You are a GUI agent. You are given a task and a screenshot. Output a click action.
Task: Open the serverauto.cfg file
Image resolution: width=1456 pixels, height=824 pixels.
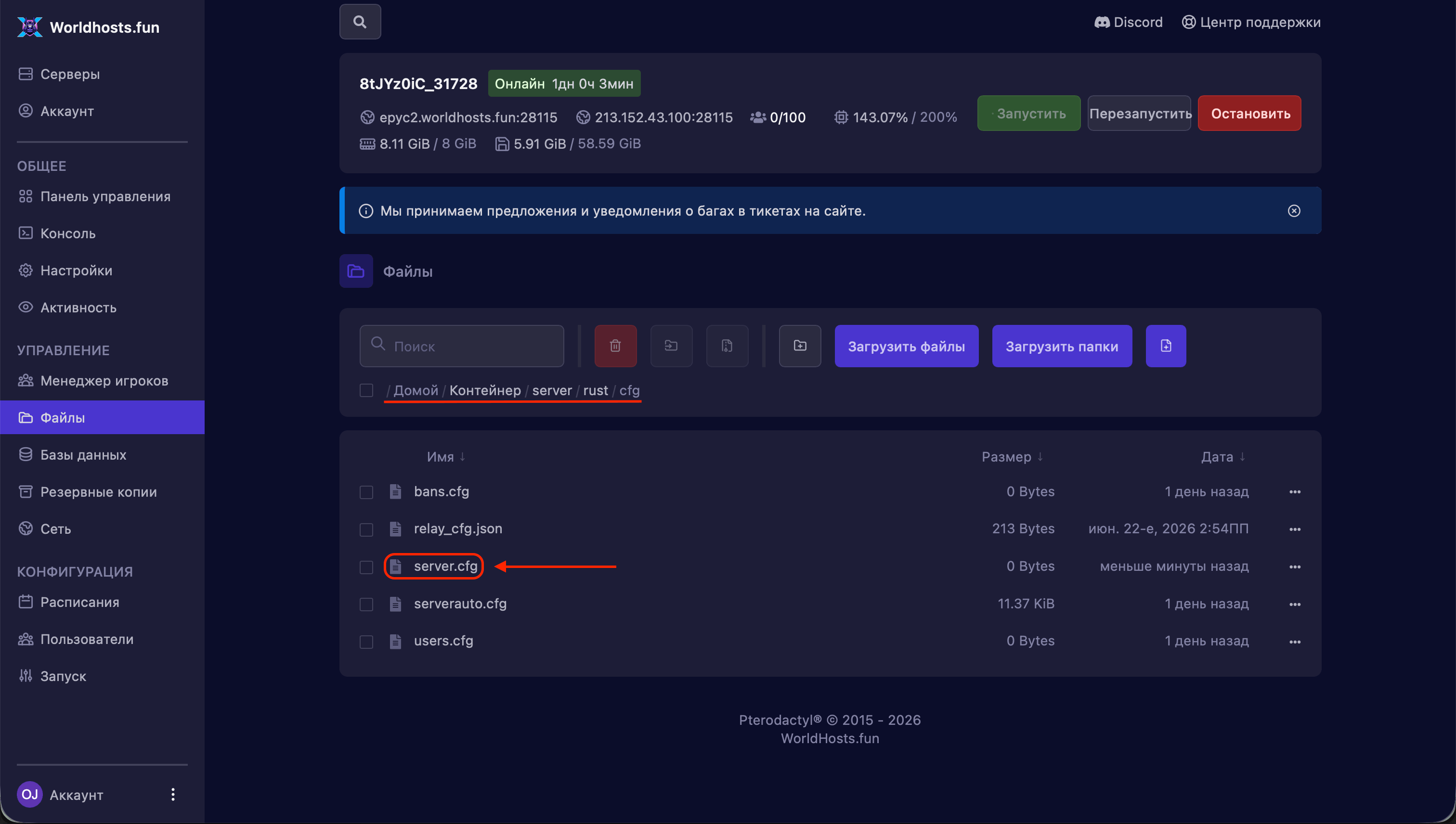tap(460, 603)
